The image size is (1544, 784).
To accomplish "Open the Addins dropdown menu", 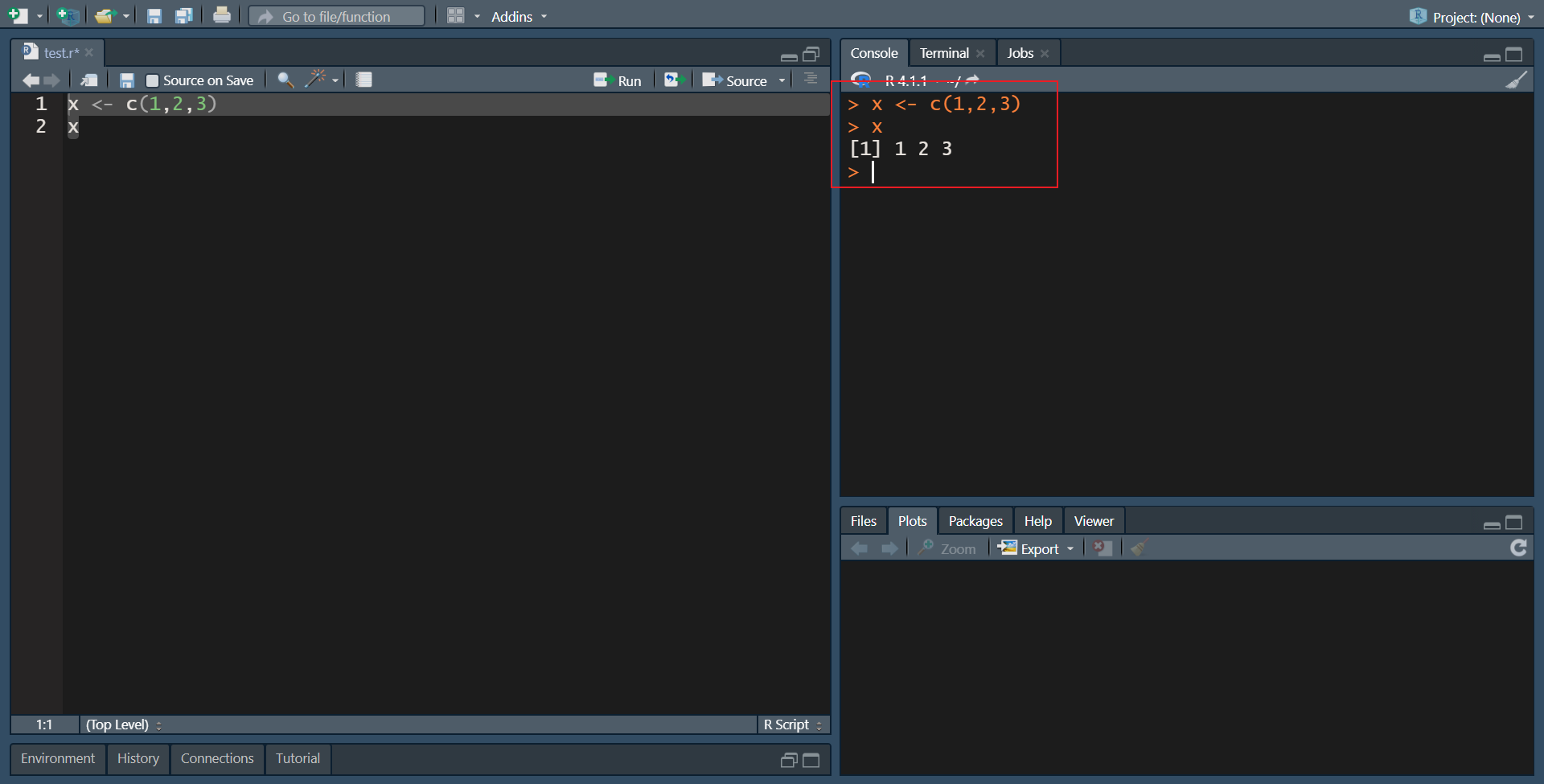I will click(519, 16).
